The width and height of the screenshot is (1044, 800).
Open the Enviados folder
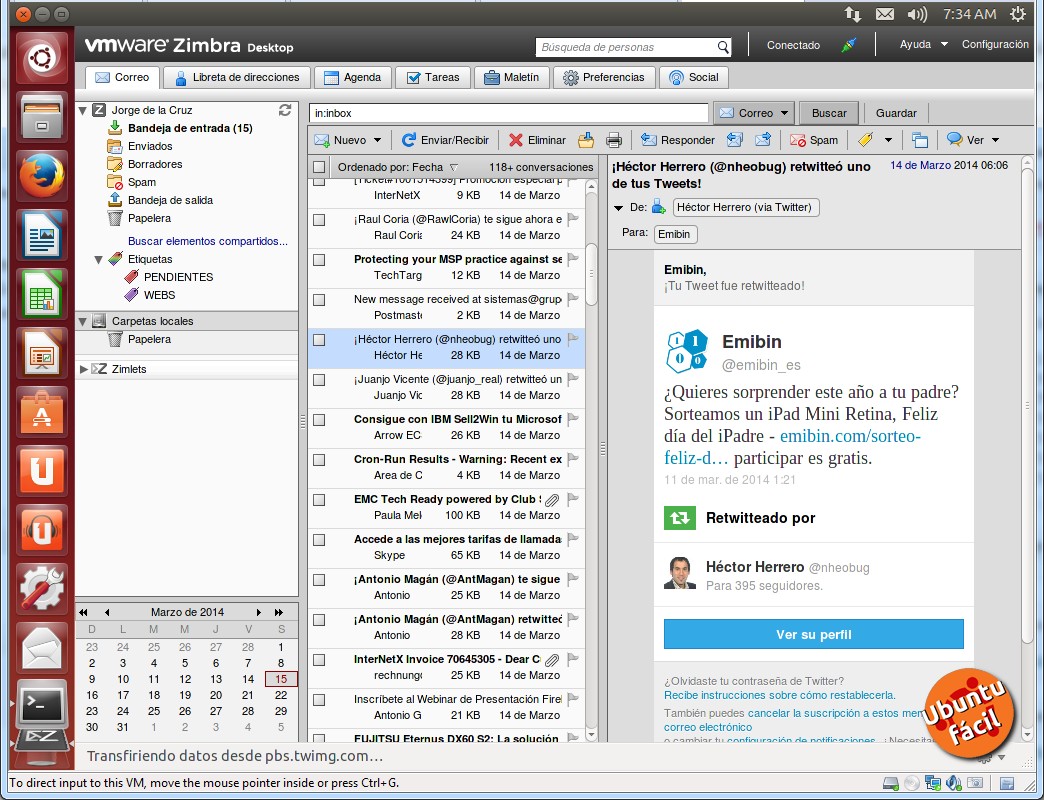150,146
